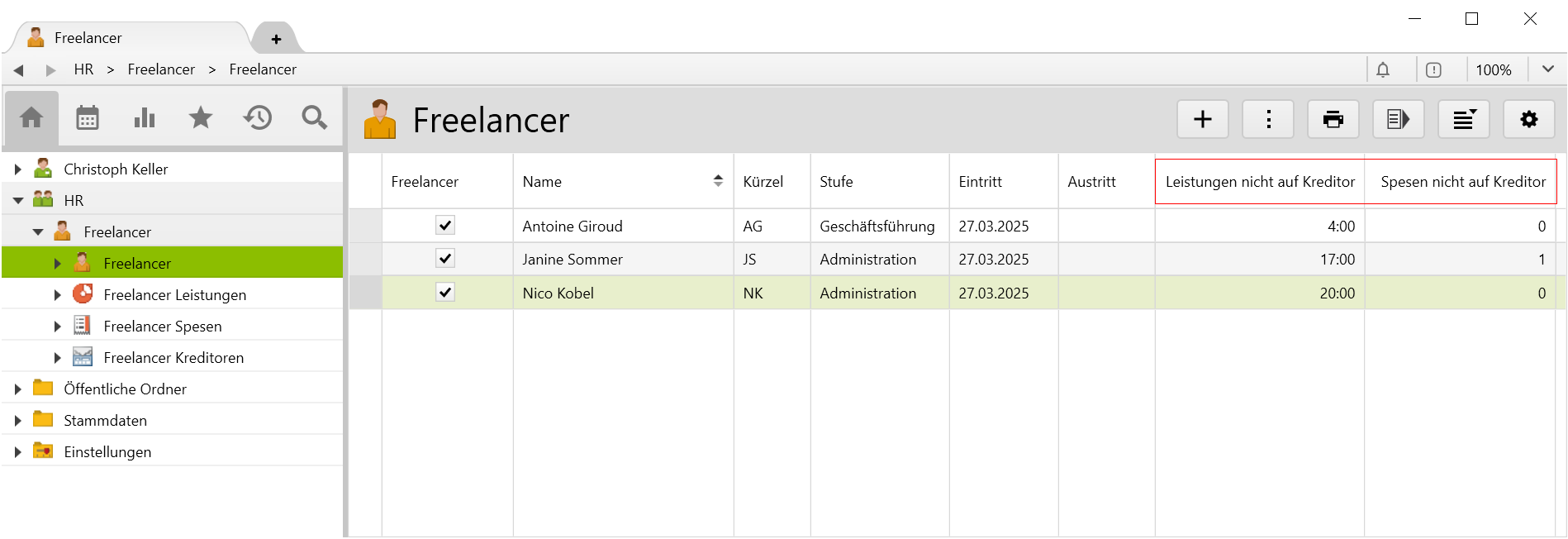This screenshot has height=539, width=1568.
Task: Uncheck Freelancer checkbox for Antoine Giroud
Action: tap(445, 226)
